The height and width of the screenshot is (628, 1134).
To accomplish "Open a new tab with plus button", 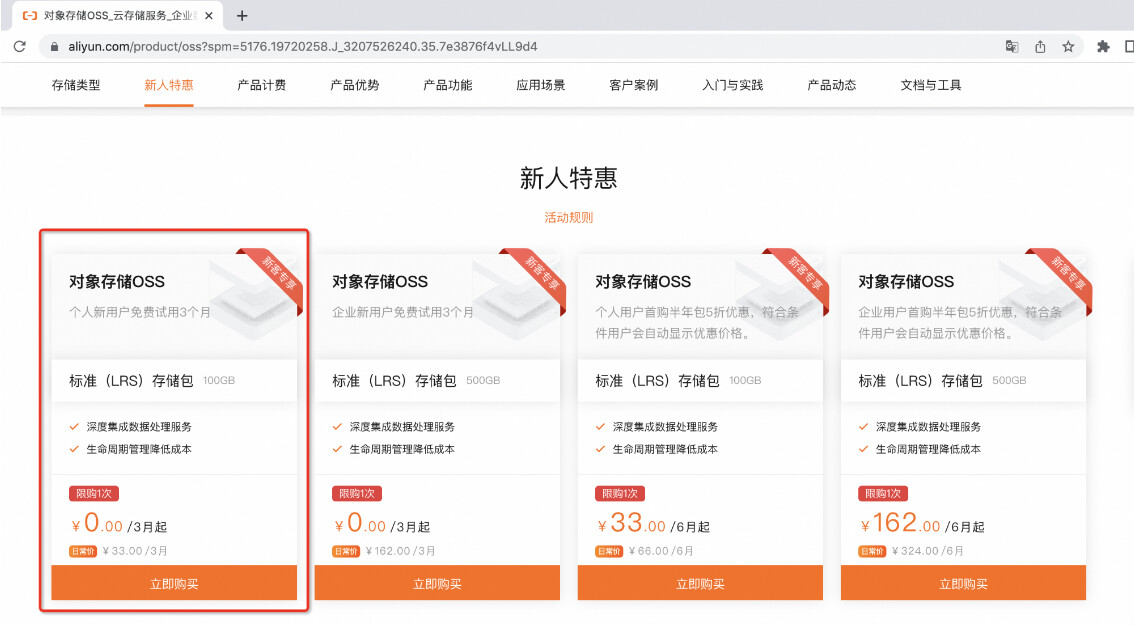I will [x=242, y=15].
